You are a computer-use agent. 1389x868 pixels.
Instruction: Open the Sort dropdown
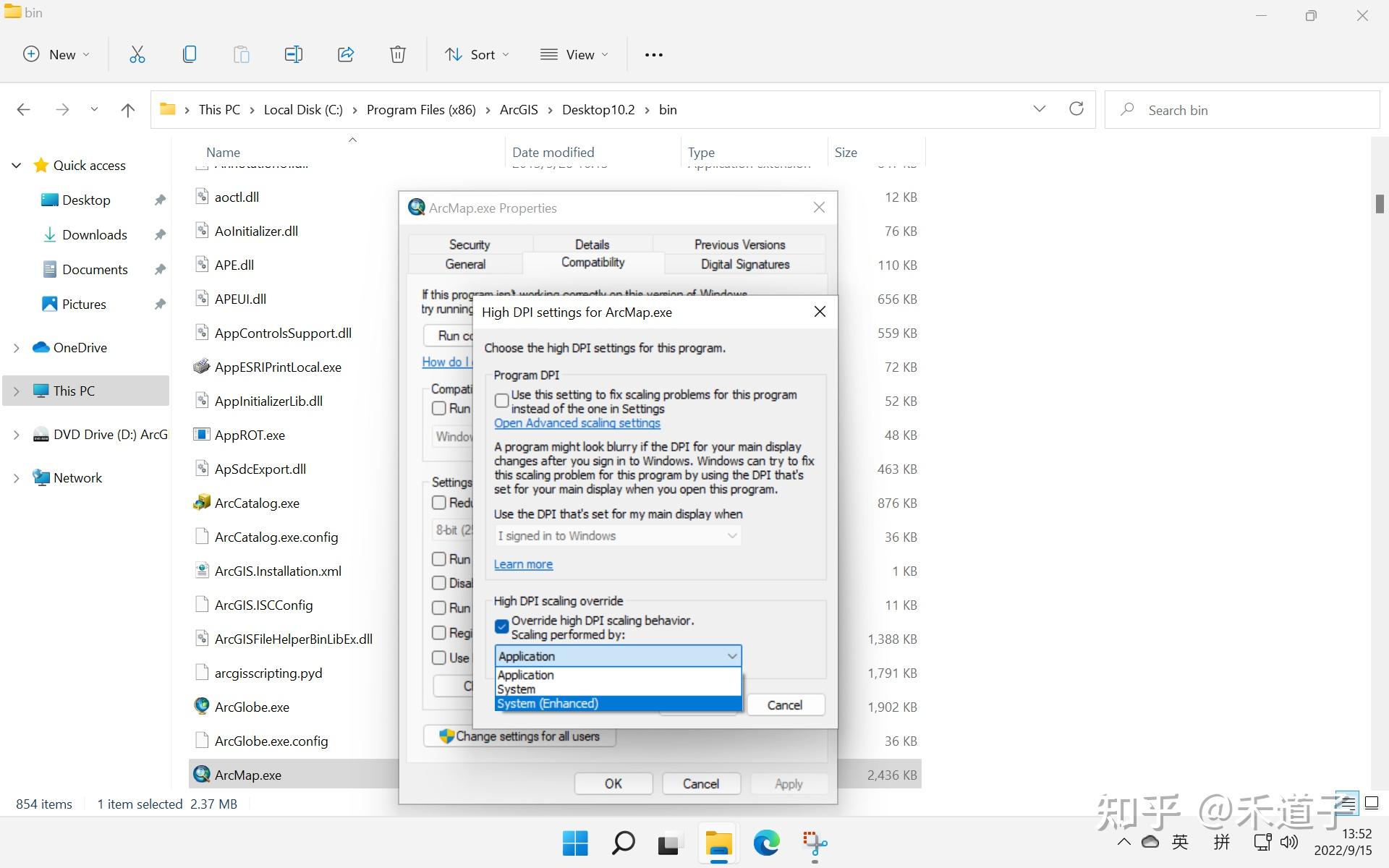pos(477,54)
